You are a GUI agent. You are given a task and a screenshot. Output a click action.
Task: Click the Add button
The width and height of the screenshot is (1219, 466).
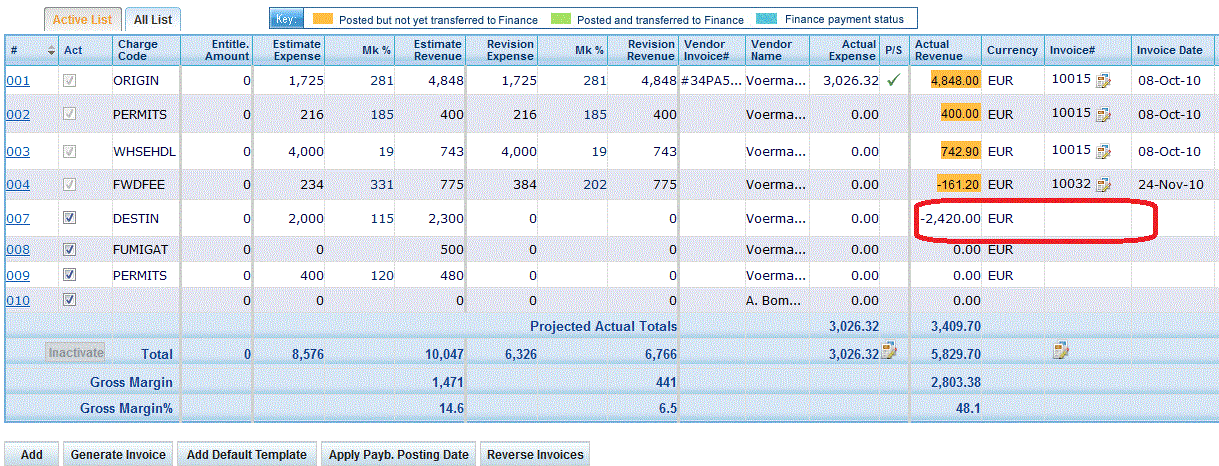coord(32,454)
